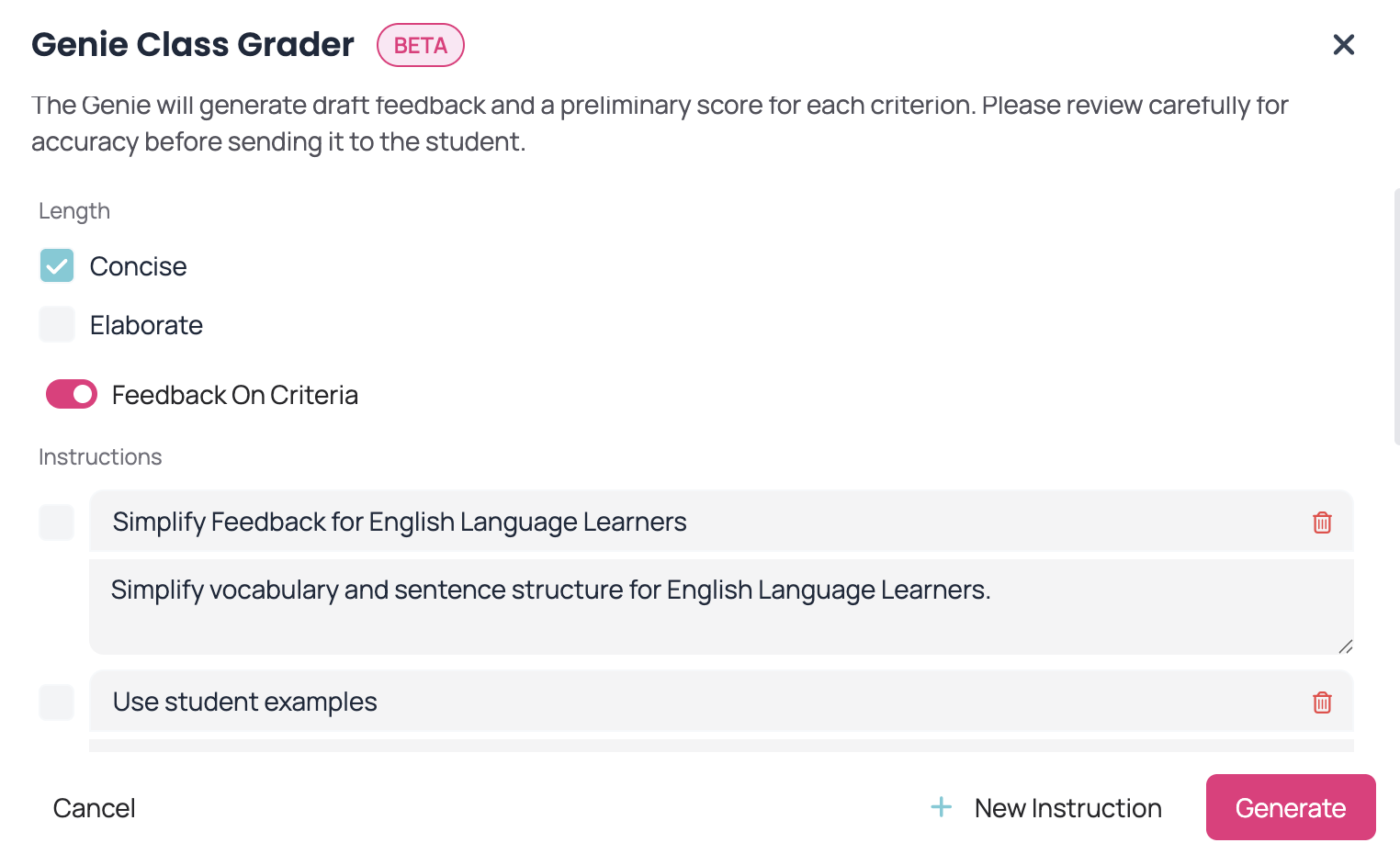Click the dialog's vertical scrollbar
The width and height of the screenshot is (1400, 854).
coord(1396,317)
